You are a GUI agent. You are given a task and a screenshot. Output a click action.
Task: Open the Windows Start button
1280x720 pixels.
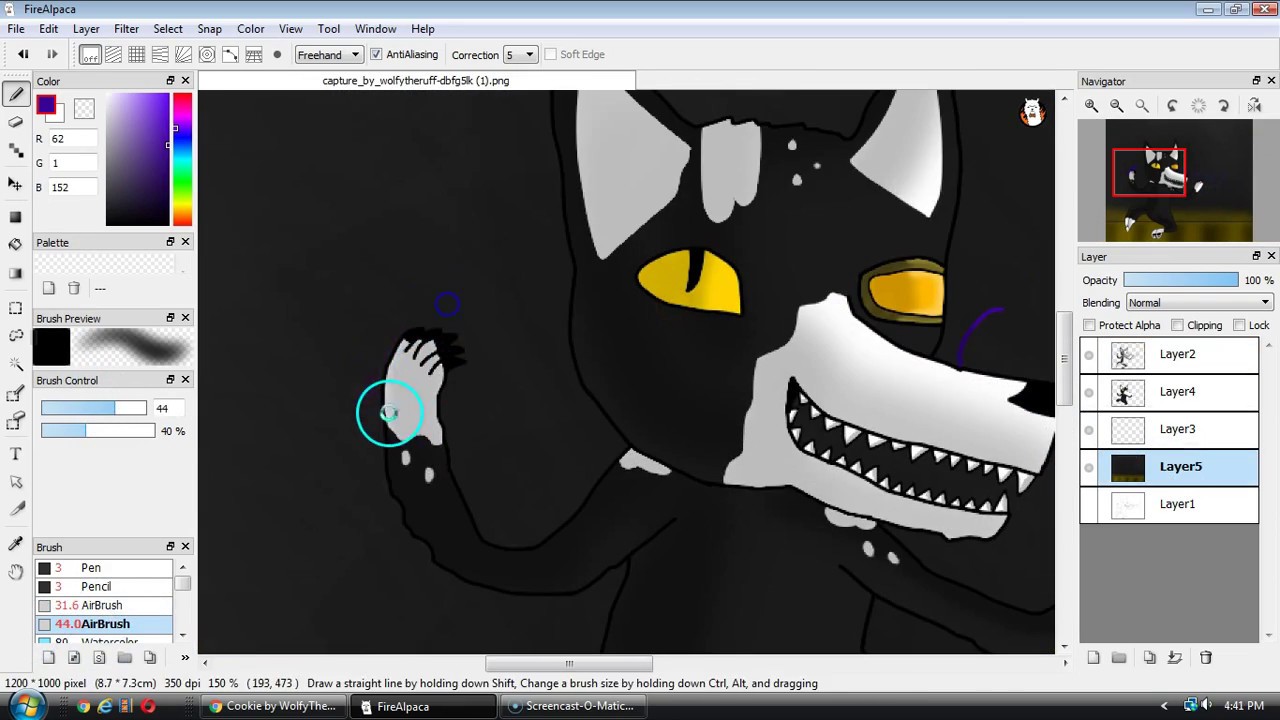[x=26, y=706]
